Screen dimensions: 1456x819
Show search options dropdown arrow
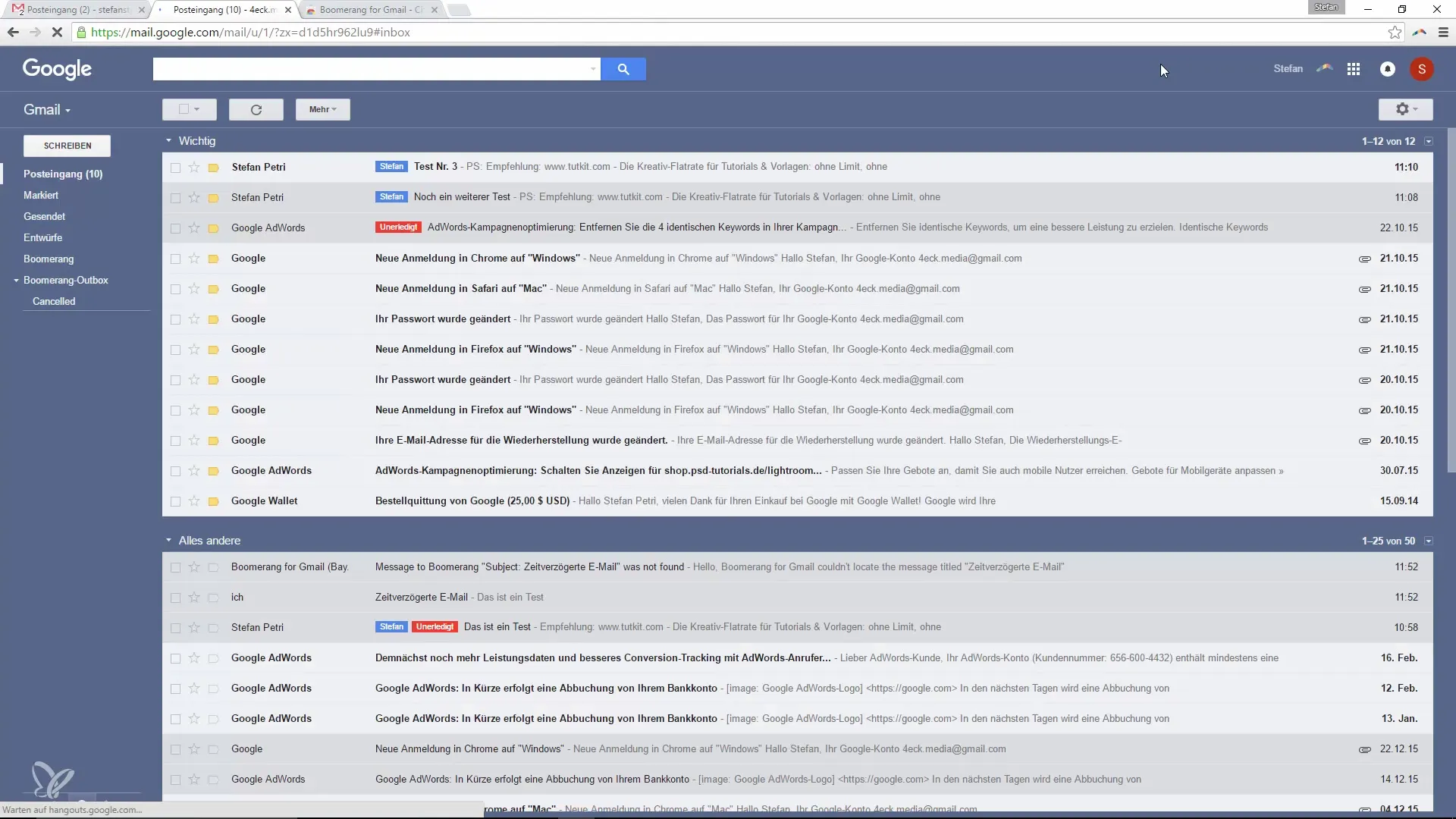[592, 69]
